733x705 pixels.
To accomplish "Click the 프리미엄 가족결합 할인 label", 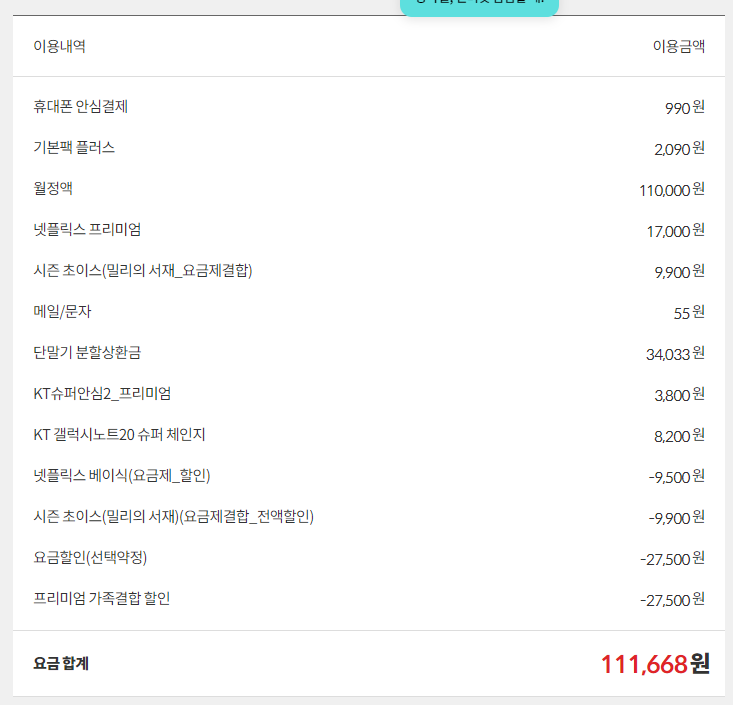I will click(x=101, y=599).
